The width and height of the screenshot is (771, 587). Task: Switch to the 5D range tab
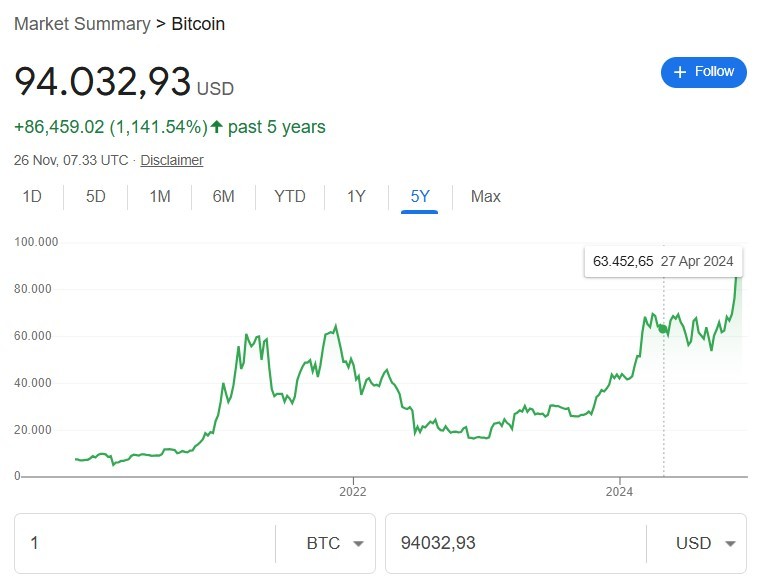coord(96,197)
